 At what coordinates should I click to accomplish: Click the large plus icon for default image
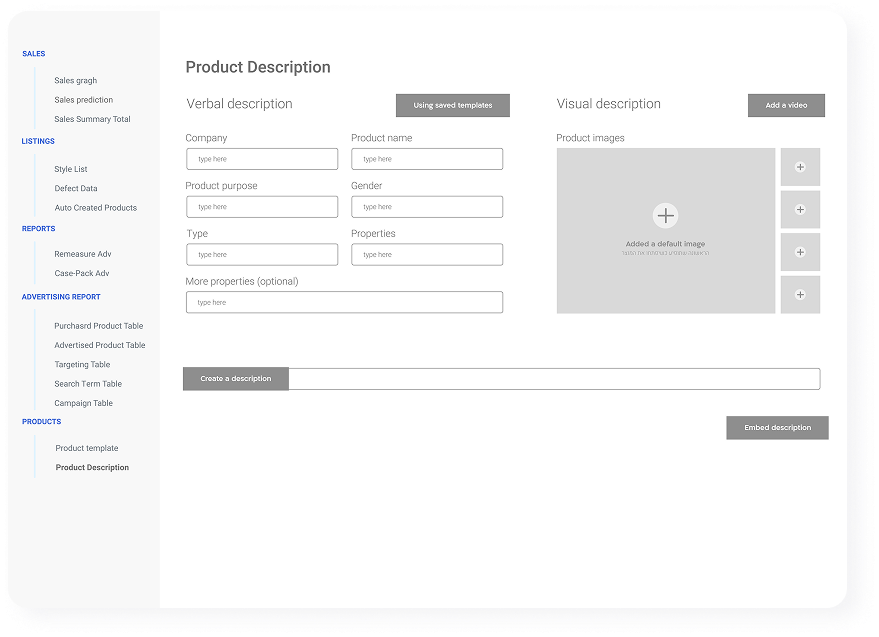[x=665, y=215]
